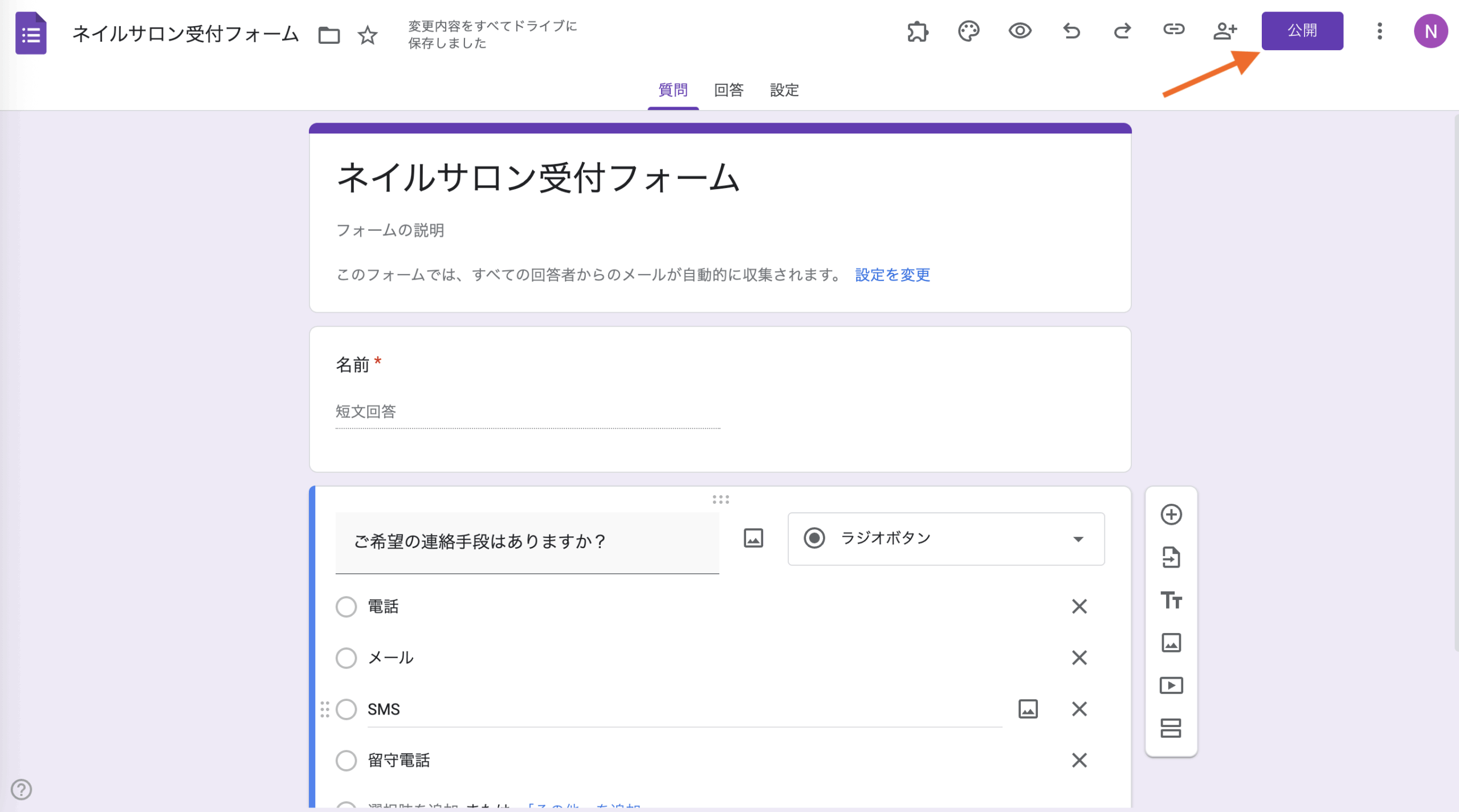Click the add-ons puzzle piece icon
1459x812 pixels.
(918, 31)
